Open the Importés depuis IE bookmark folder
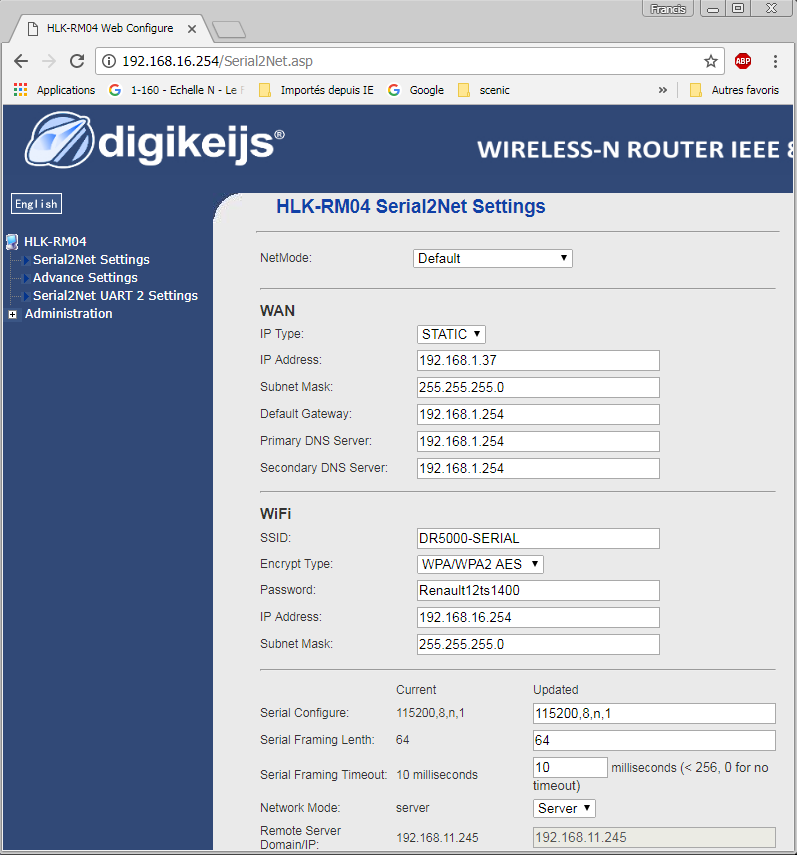797x855 pixels. point(316,90)
